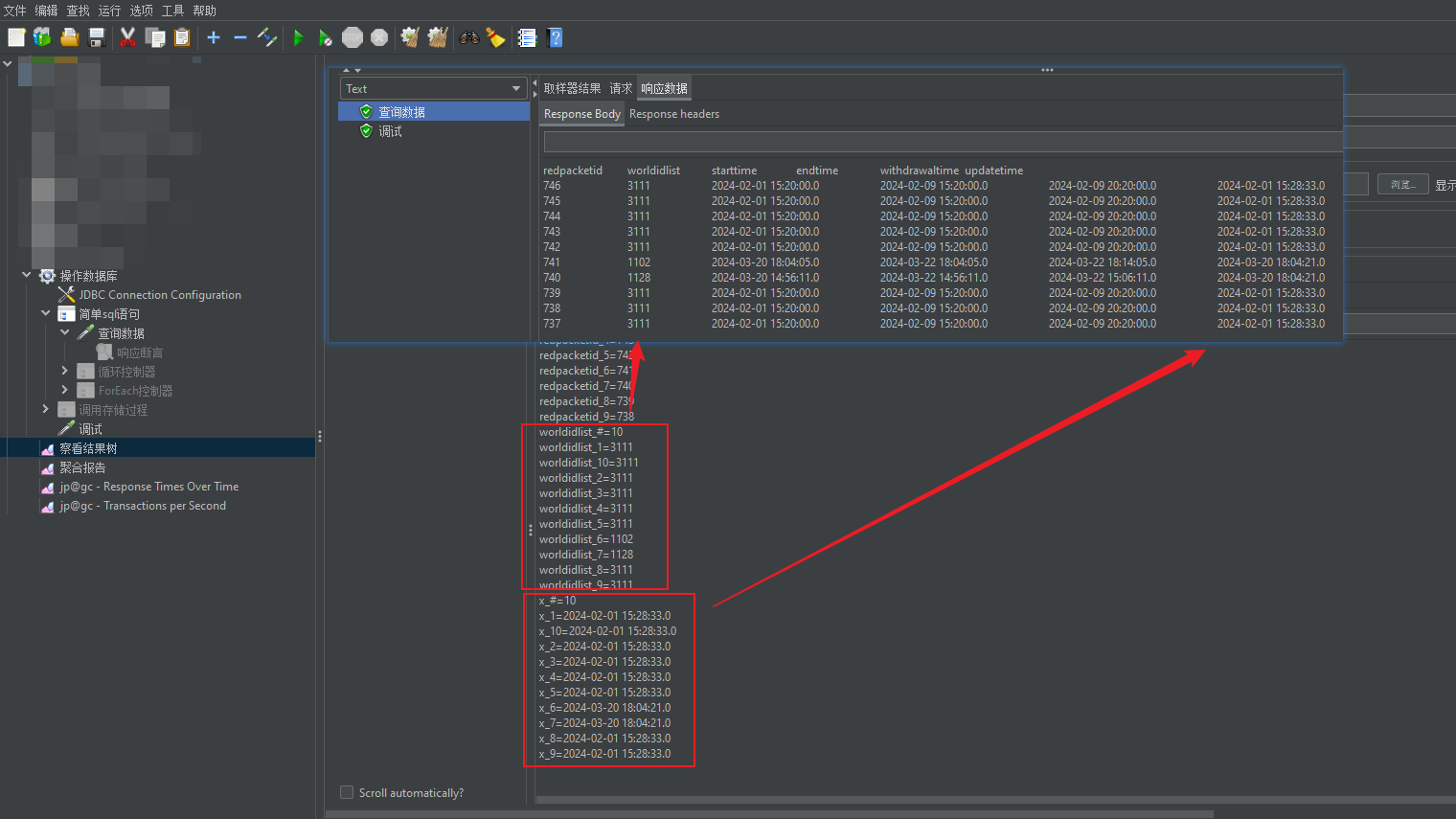
Task: Open the 运行 menu
Action: tap(110, 11)
